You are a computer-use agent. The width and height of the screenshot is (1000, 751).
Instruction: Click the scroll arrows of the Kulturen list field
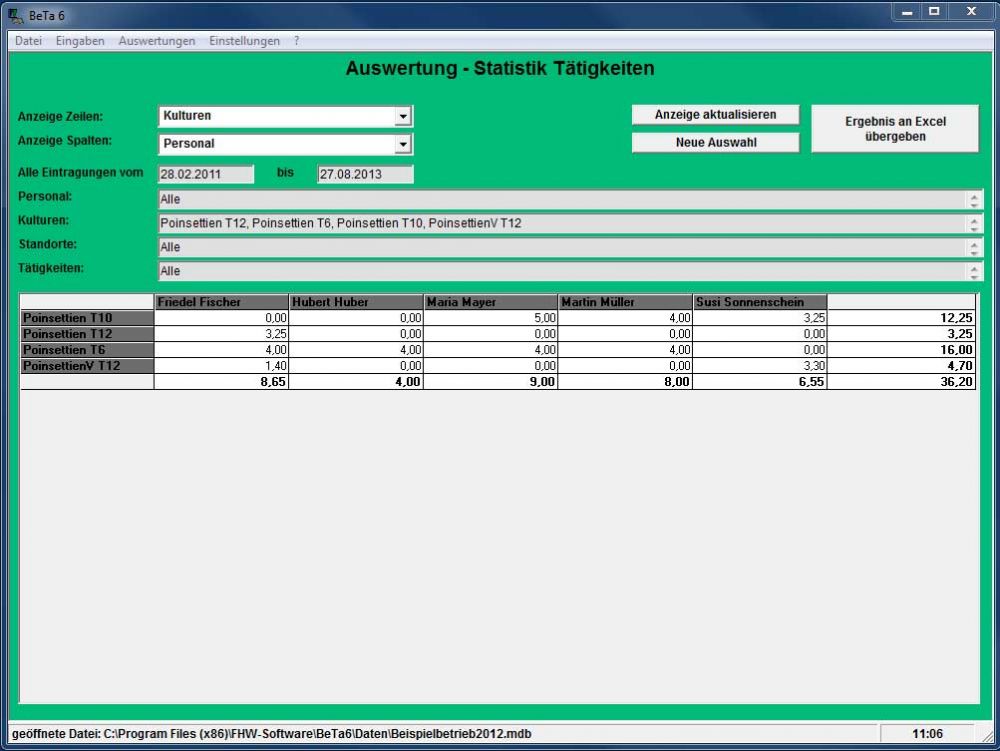pyautogui.click(x=975, y=223)
